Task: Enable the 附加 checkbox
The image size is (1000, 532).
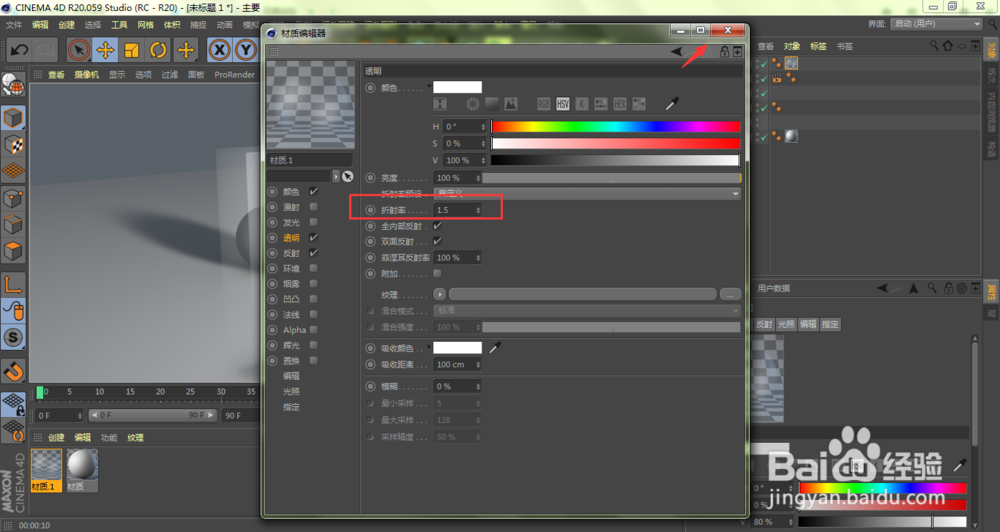Action: (437, 273)
